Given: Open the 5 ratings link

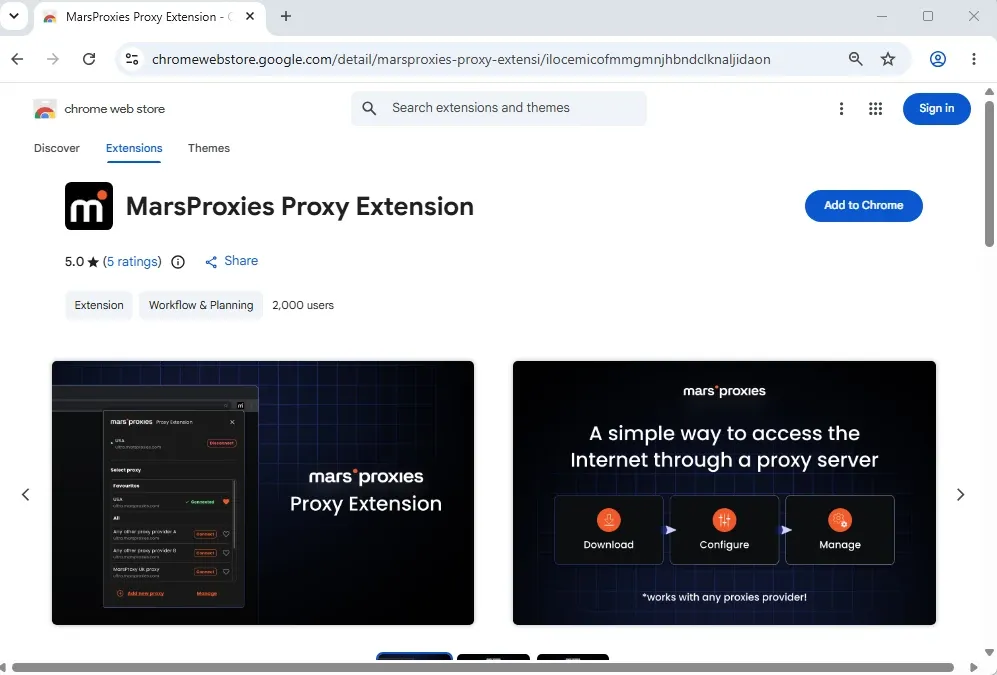Looking at the screenshot, I should tap(132, 262).
